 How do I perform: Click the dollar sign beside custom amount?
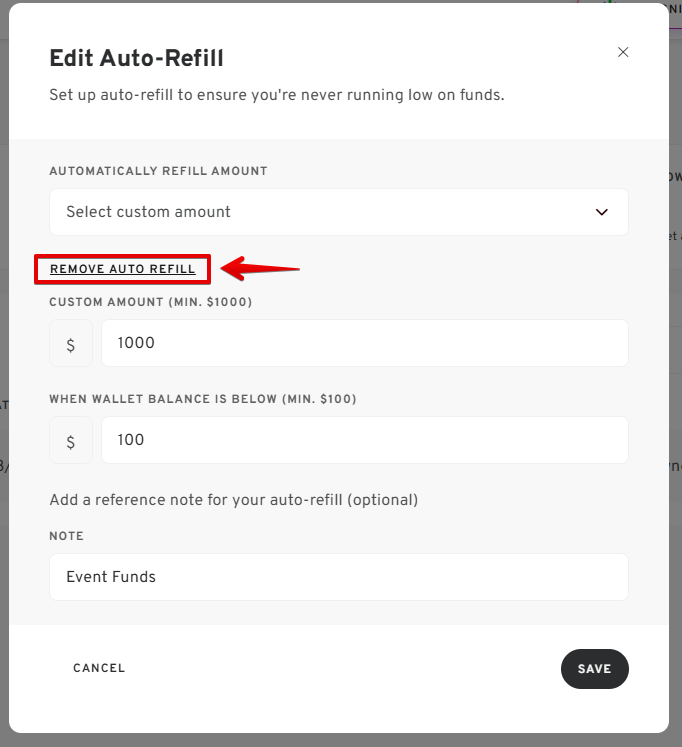(71, 344)
